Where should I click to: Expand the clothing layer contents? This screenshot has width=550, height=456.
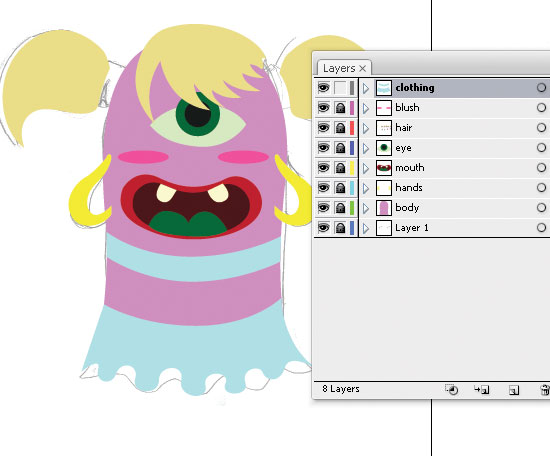click(x=366, y=88)
